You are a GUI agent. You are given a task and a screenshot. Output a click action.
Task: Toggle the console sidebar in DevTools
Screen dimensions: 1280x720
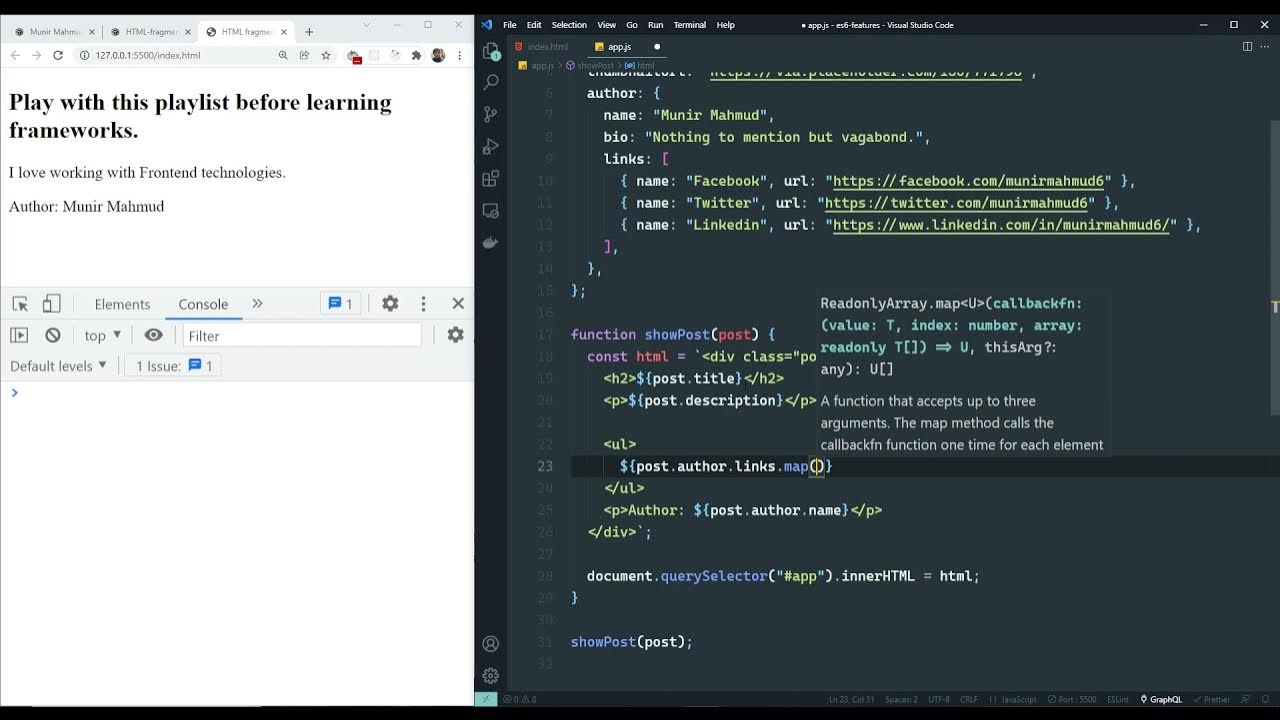[19, 335]
